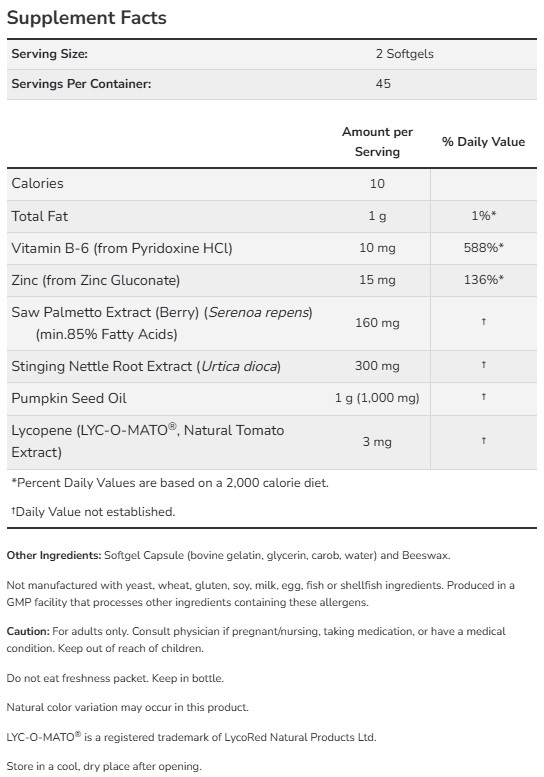Click the Daily Value not established footnote
Viewport: 544px width, 777px height.
point(93,511)
